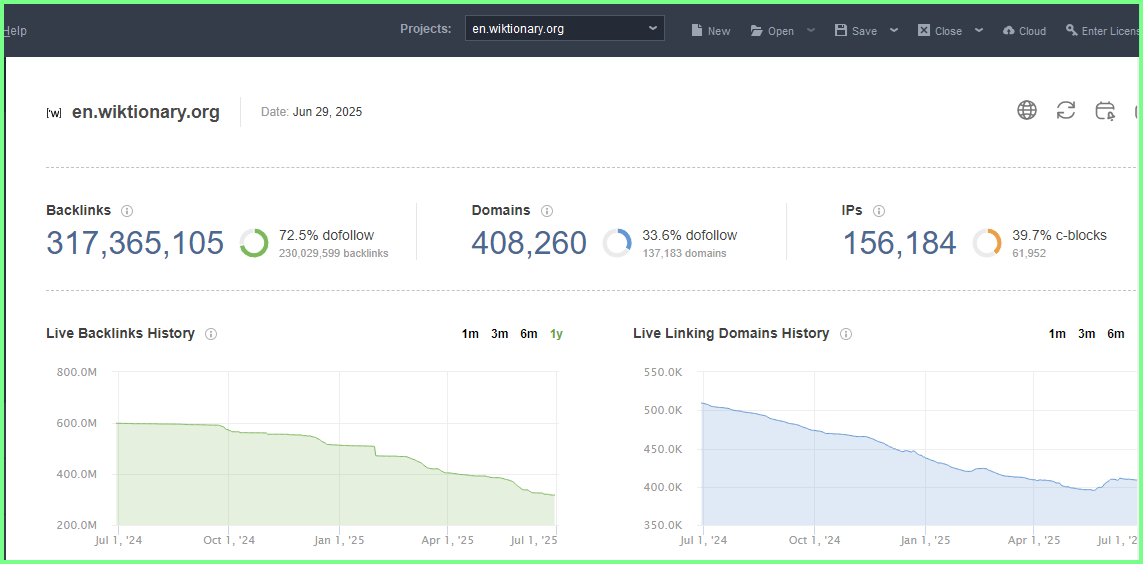This screenshot has height=564, width=1143.
Task: Open the Projects dropdown showing en.wiktionary.org
Action: coord(565,28)
